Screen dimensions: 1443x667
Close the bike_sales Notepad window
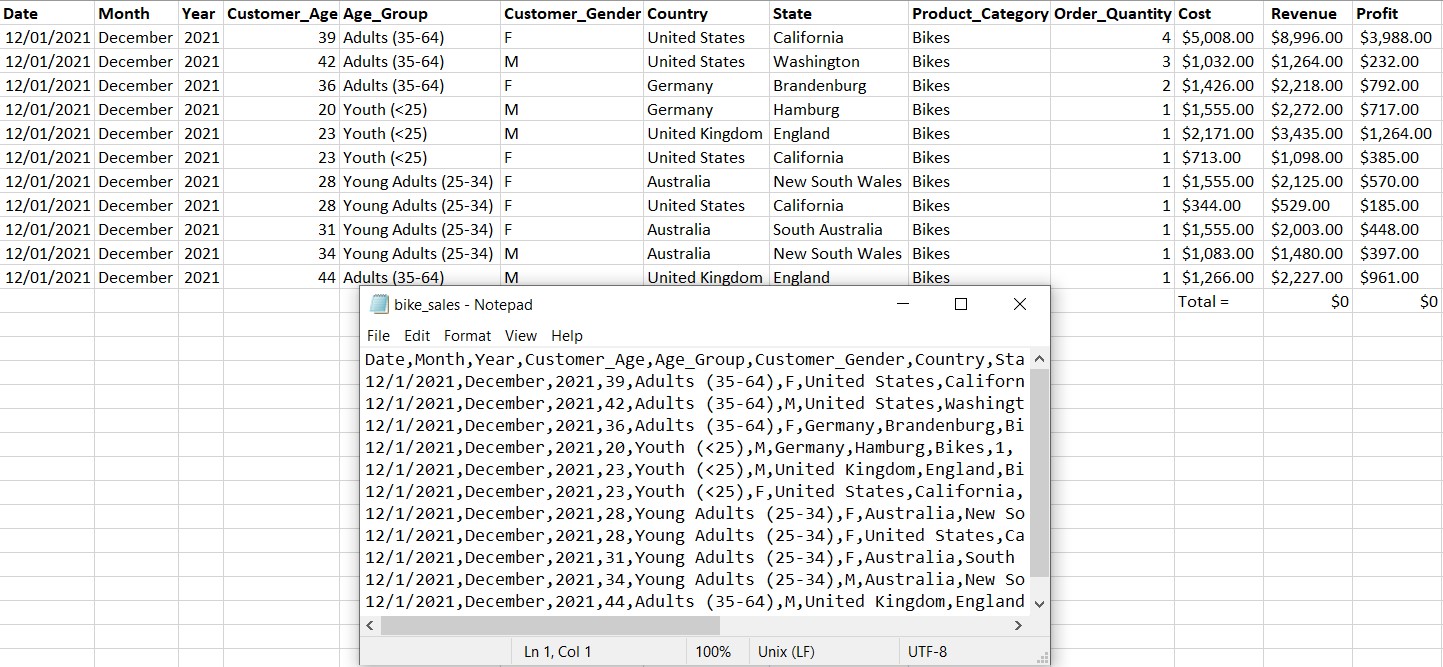pos(1019,304)
